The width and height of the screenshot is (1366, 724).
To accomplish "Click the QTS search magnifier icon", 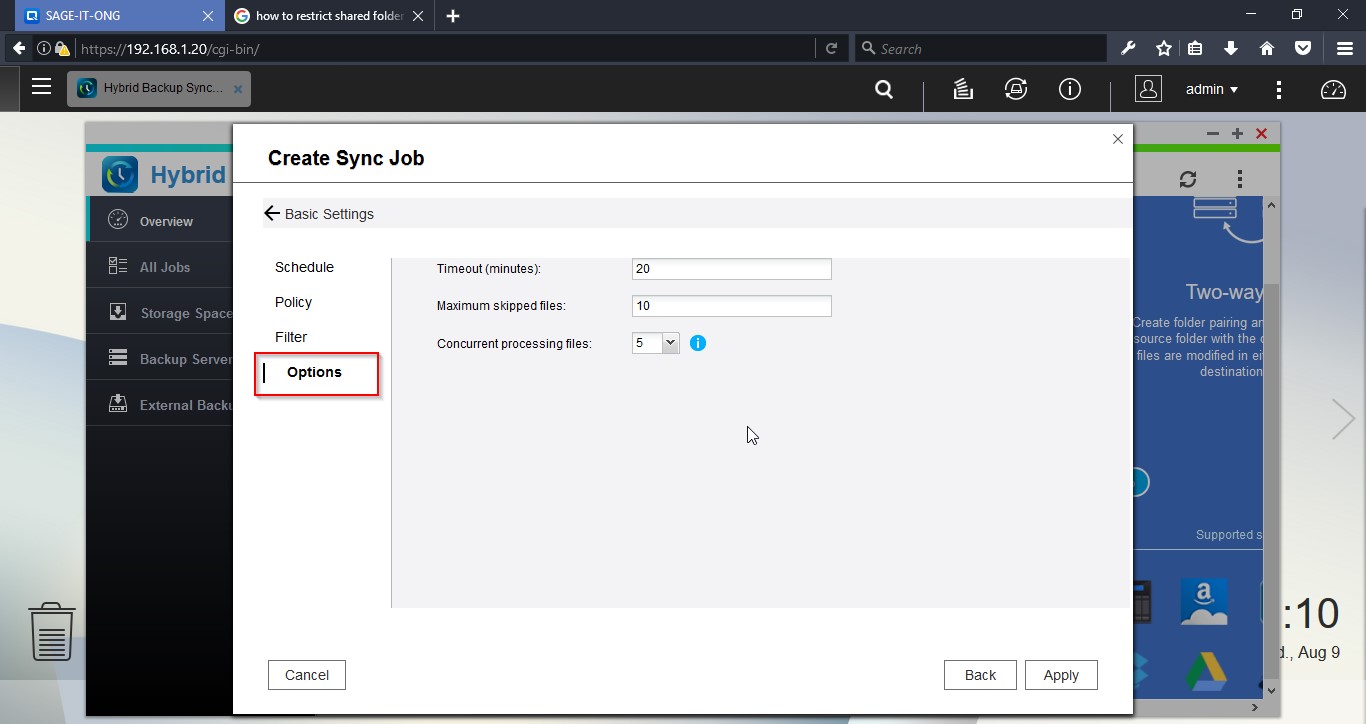I will click(884, 89).
